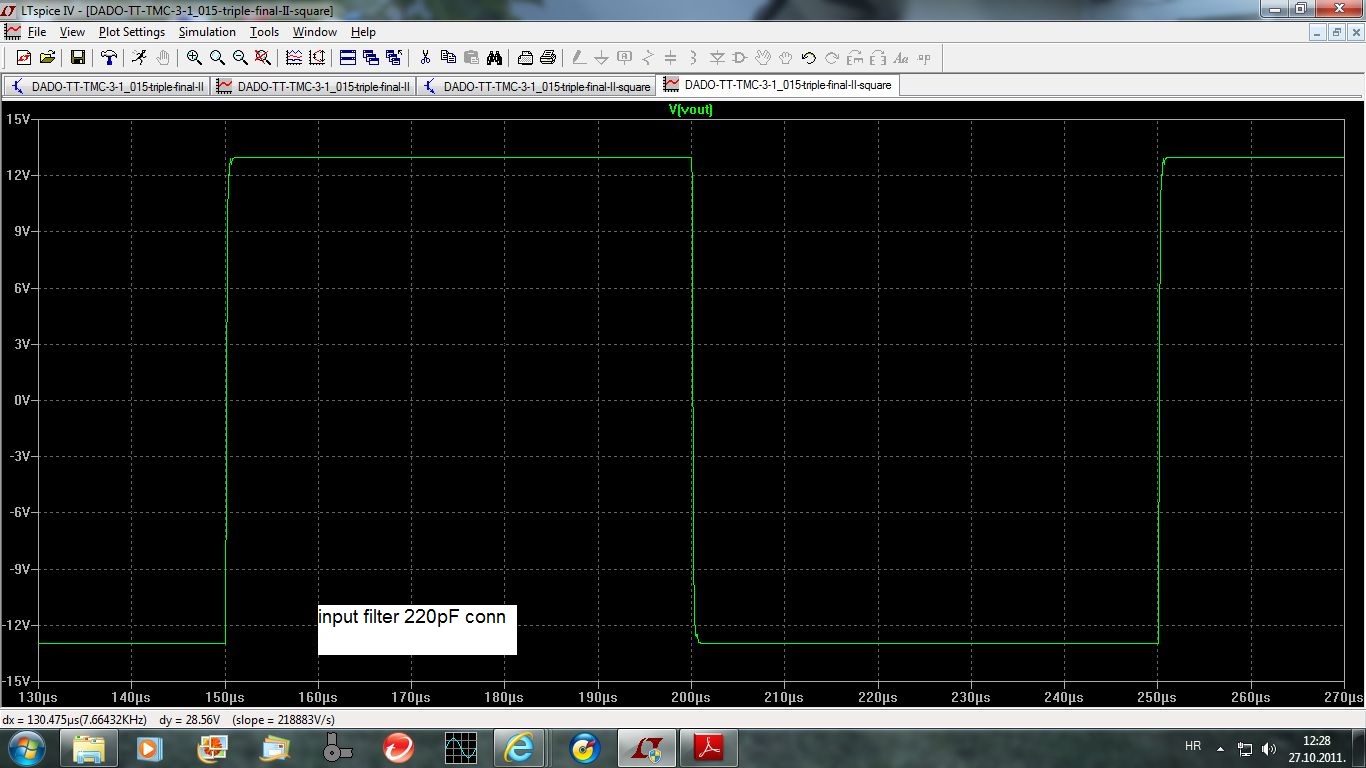Open the Windows Start menu
Viewport: 1366px width, 768px height.
[x=26, y=747]
